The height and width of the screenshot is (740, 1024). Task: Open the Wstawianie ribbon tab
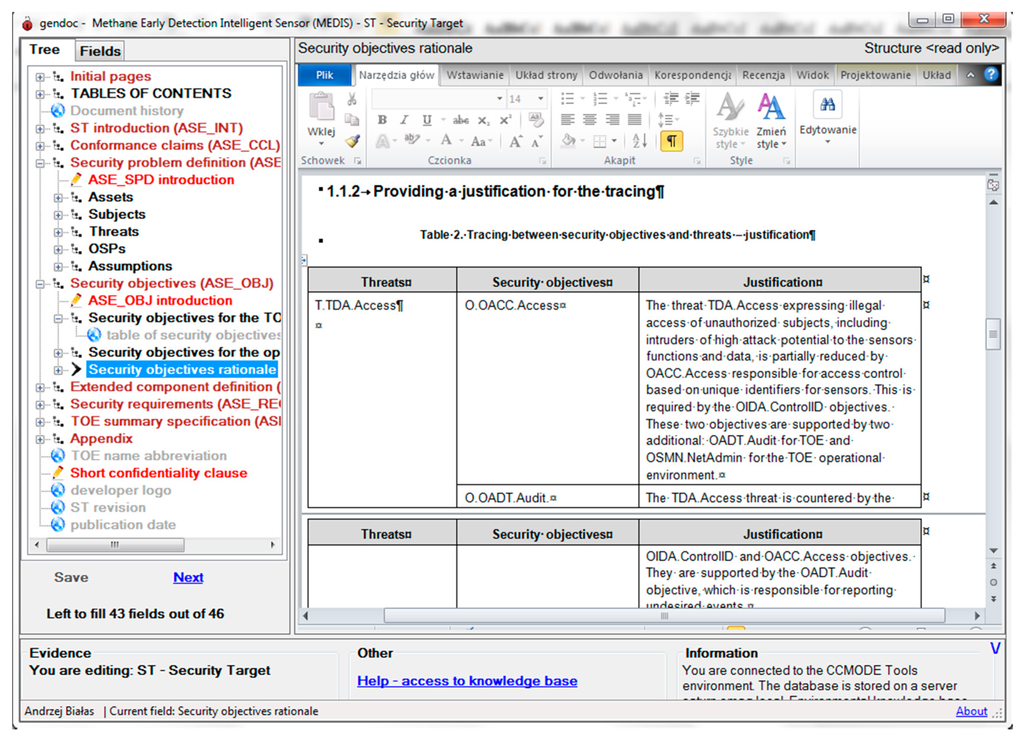pyautogui.click(x=475, y=75)
